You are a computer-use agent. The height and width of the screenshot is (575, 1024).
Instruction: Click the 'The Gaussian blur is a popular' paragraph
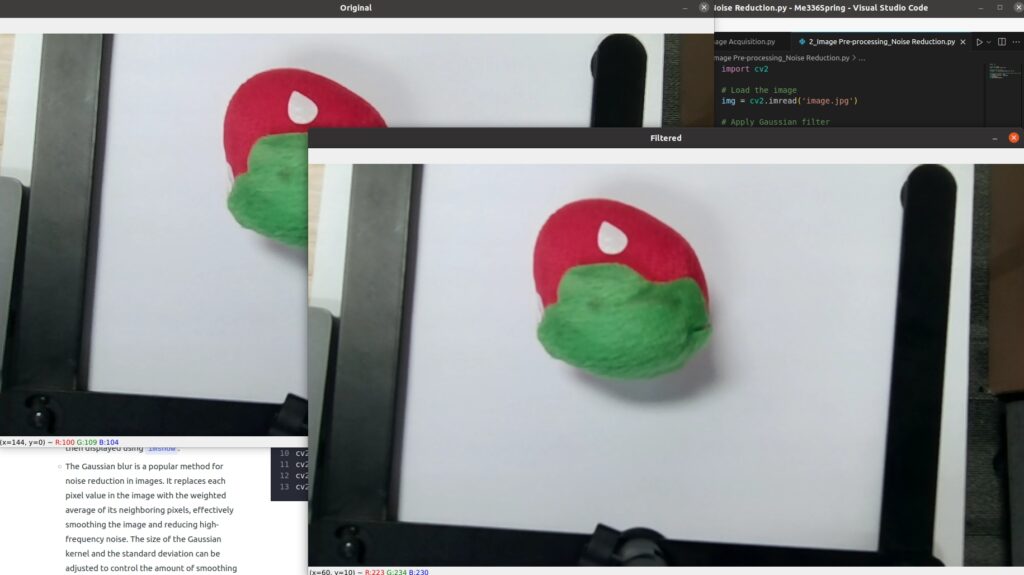pos(151,517)
